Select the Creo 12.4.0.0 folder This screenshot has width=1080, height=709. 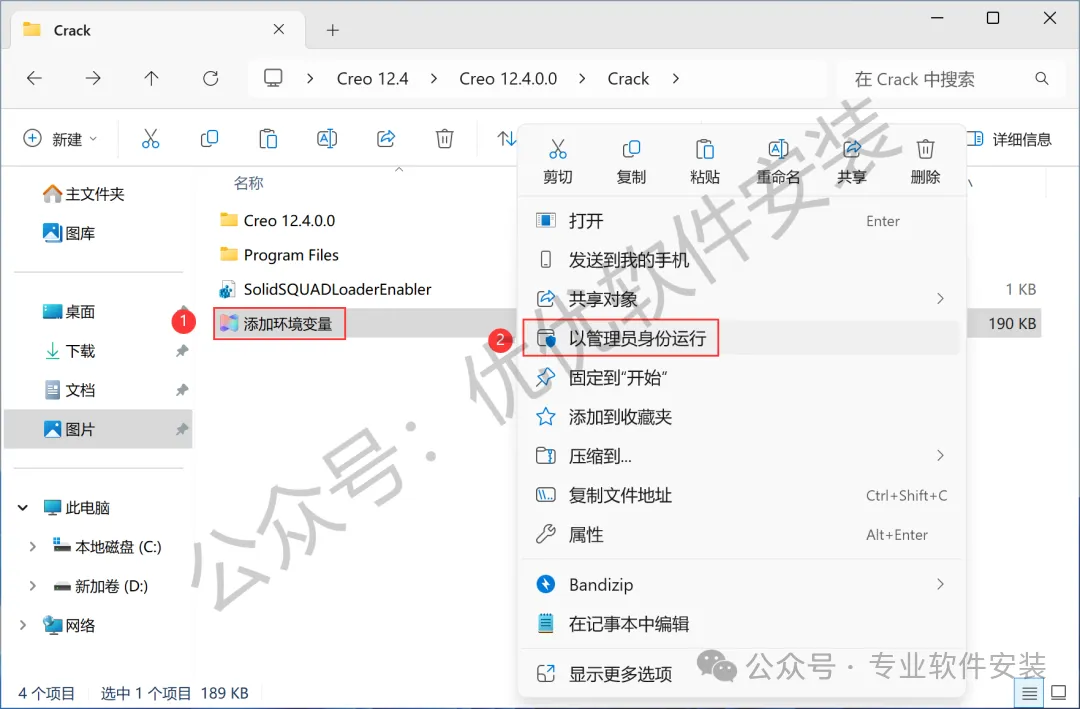[278, 220]
